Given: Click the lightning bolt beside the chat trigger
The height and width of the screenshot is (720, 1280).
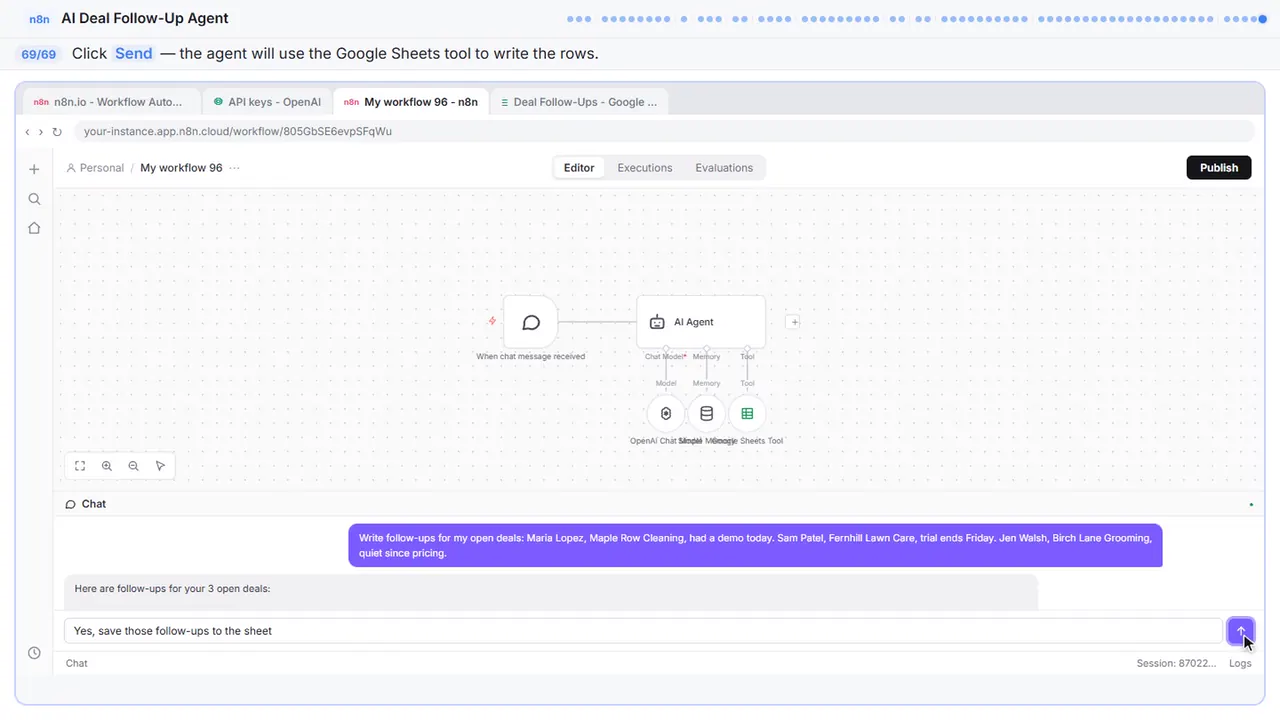Looking at the screenshot, I should 492,321.
